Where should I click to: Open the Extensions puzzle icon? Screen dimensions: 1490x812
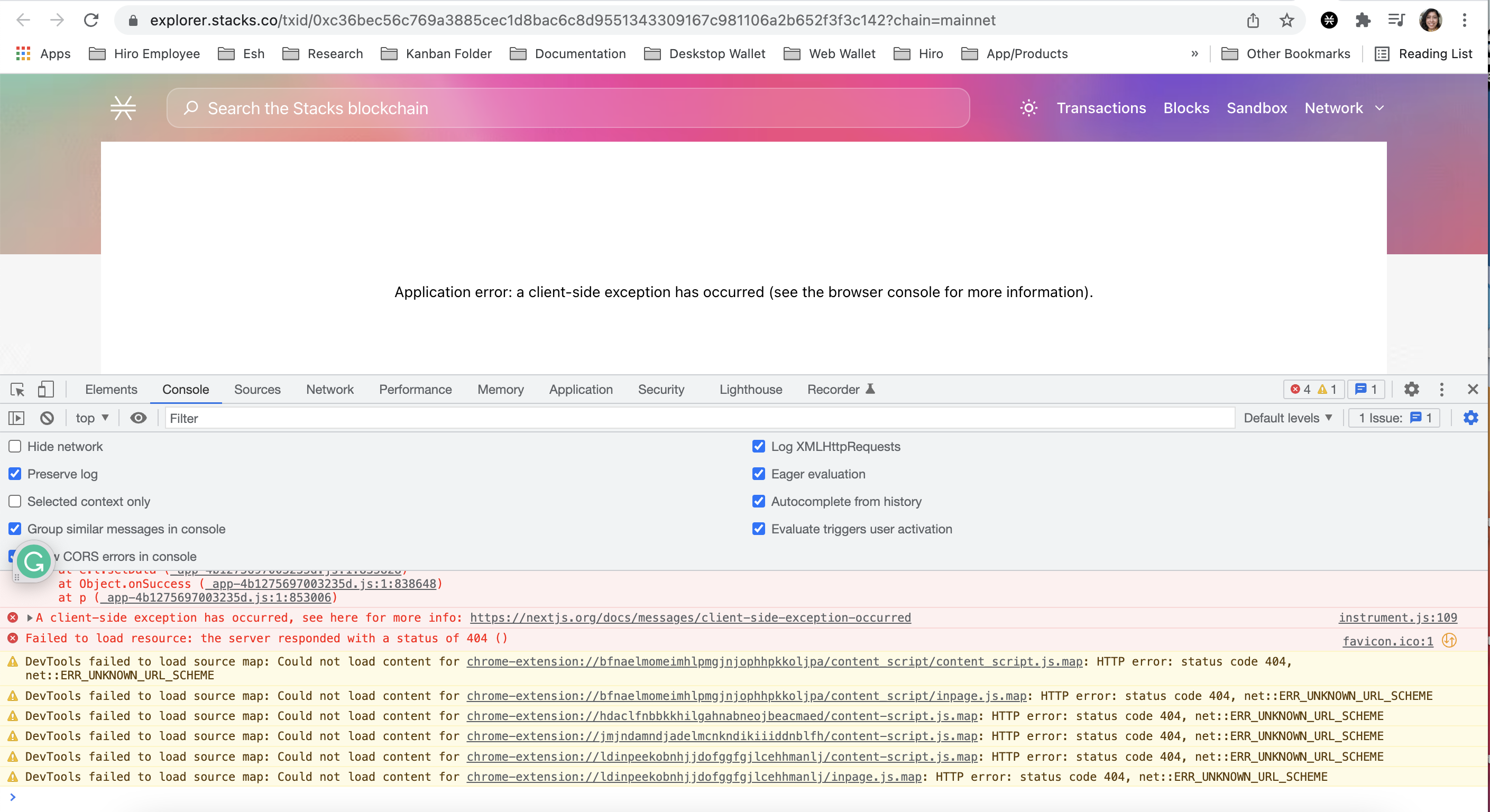click(1363, 20)
